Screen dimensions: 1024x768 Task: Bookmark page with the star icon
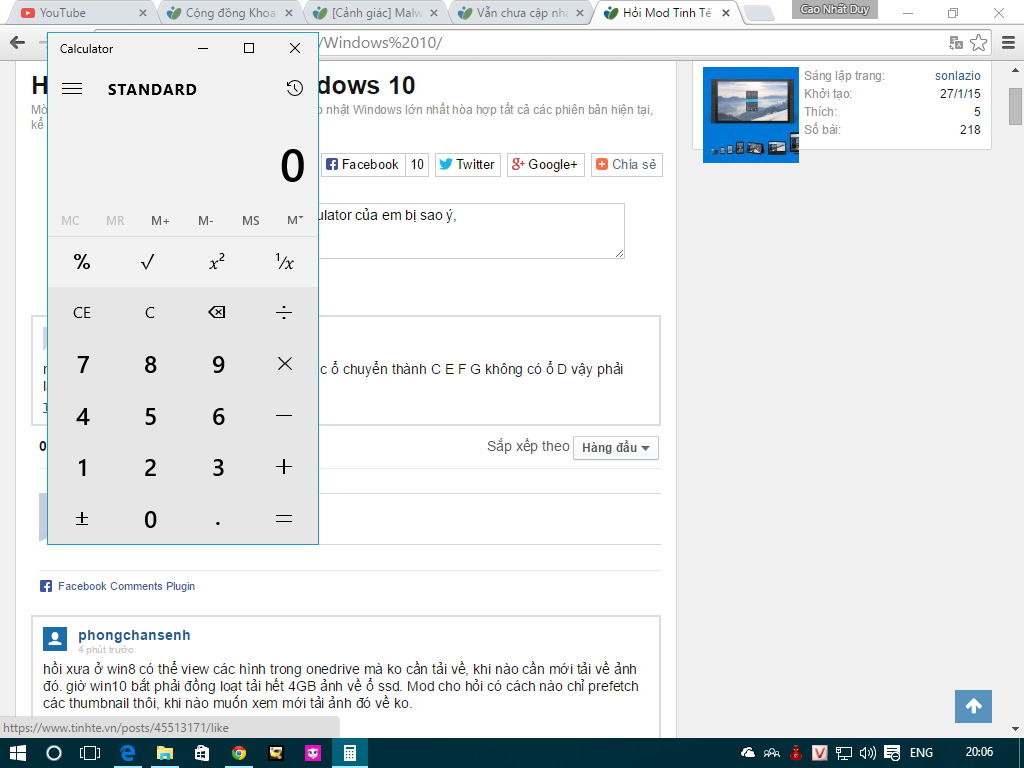click(x=979, y=43)
